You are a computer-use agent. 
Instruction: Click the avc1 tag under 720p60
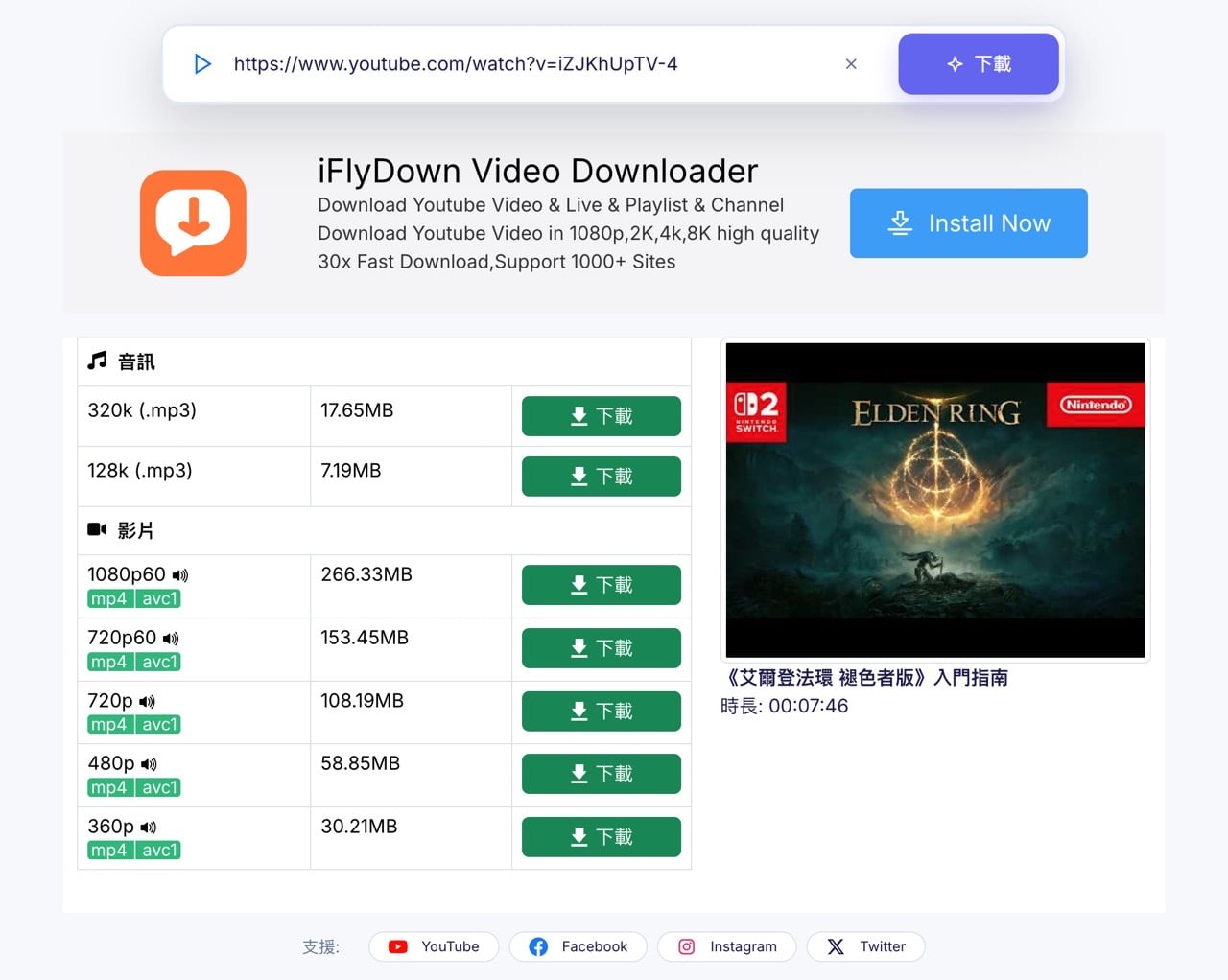tap(159, 662)
